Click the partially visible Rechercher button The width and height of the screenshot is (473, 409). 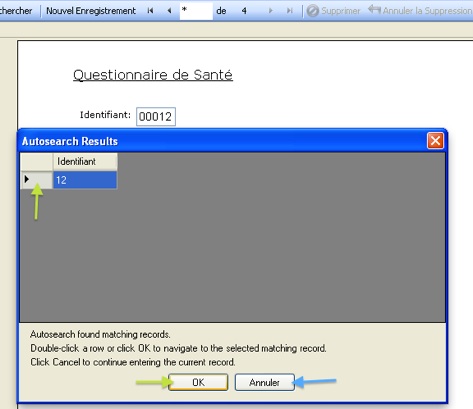[x=16, y=11]
